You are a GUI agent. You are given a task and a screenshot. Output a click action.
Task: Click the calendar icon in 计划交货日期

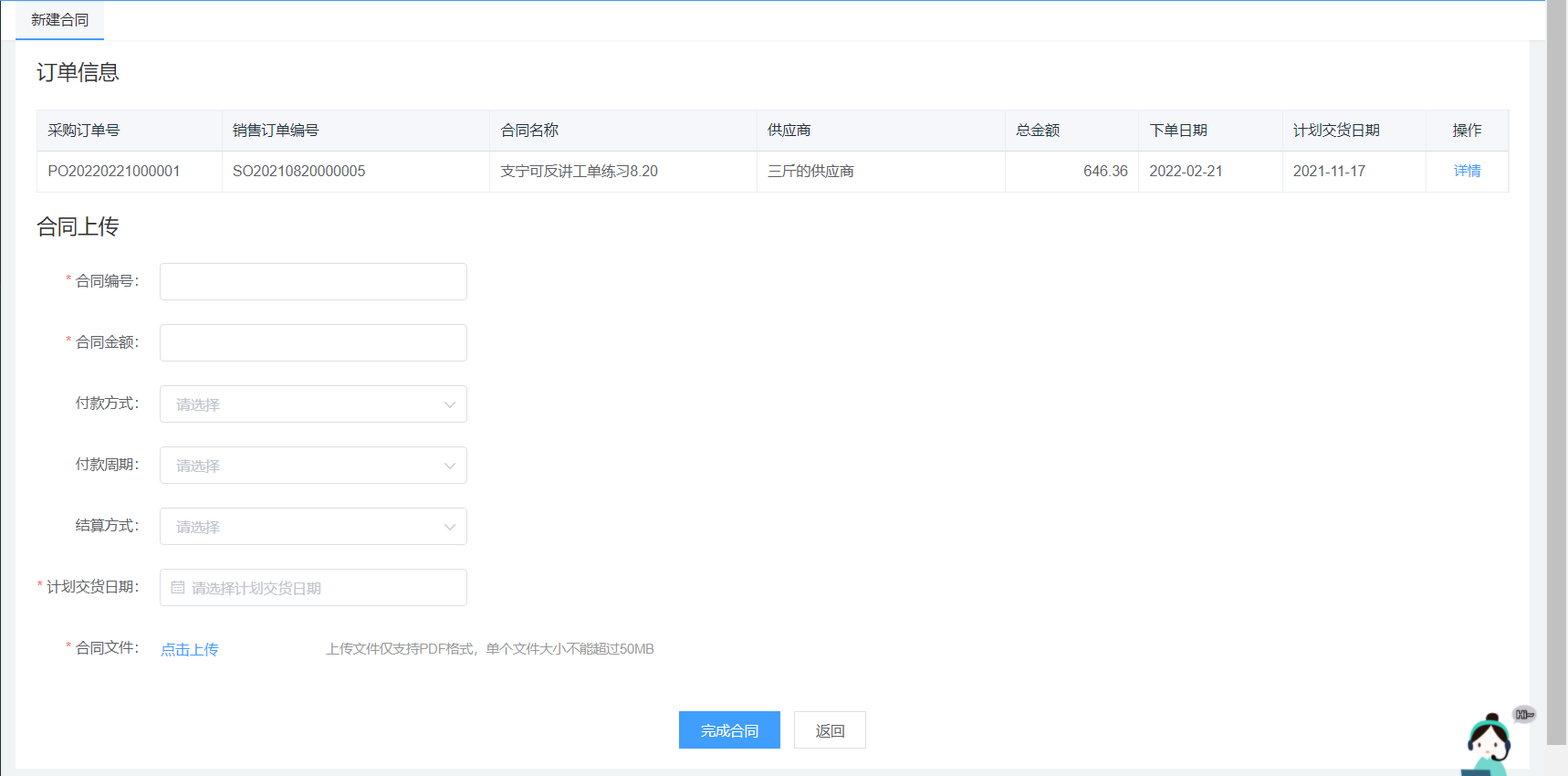(178, 588)
